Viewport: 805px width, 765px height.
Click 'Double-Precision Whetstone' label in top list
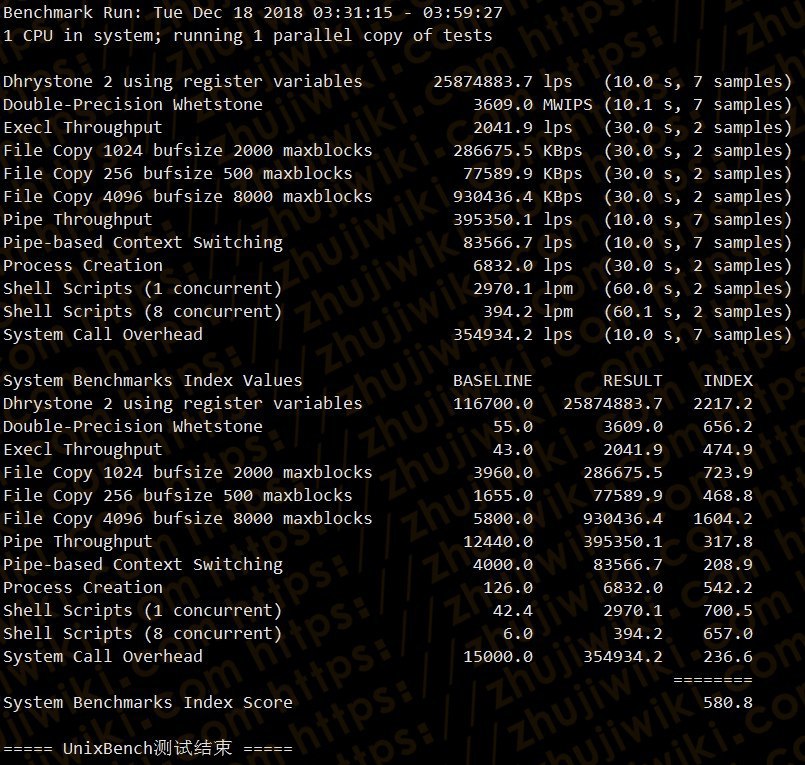pos(133,105)
